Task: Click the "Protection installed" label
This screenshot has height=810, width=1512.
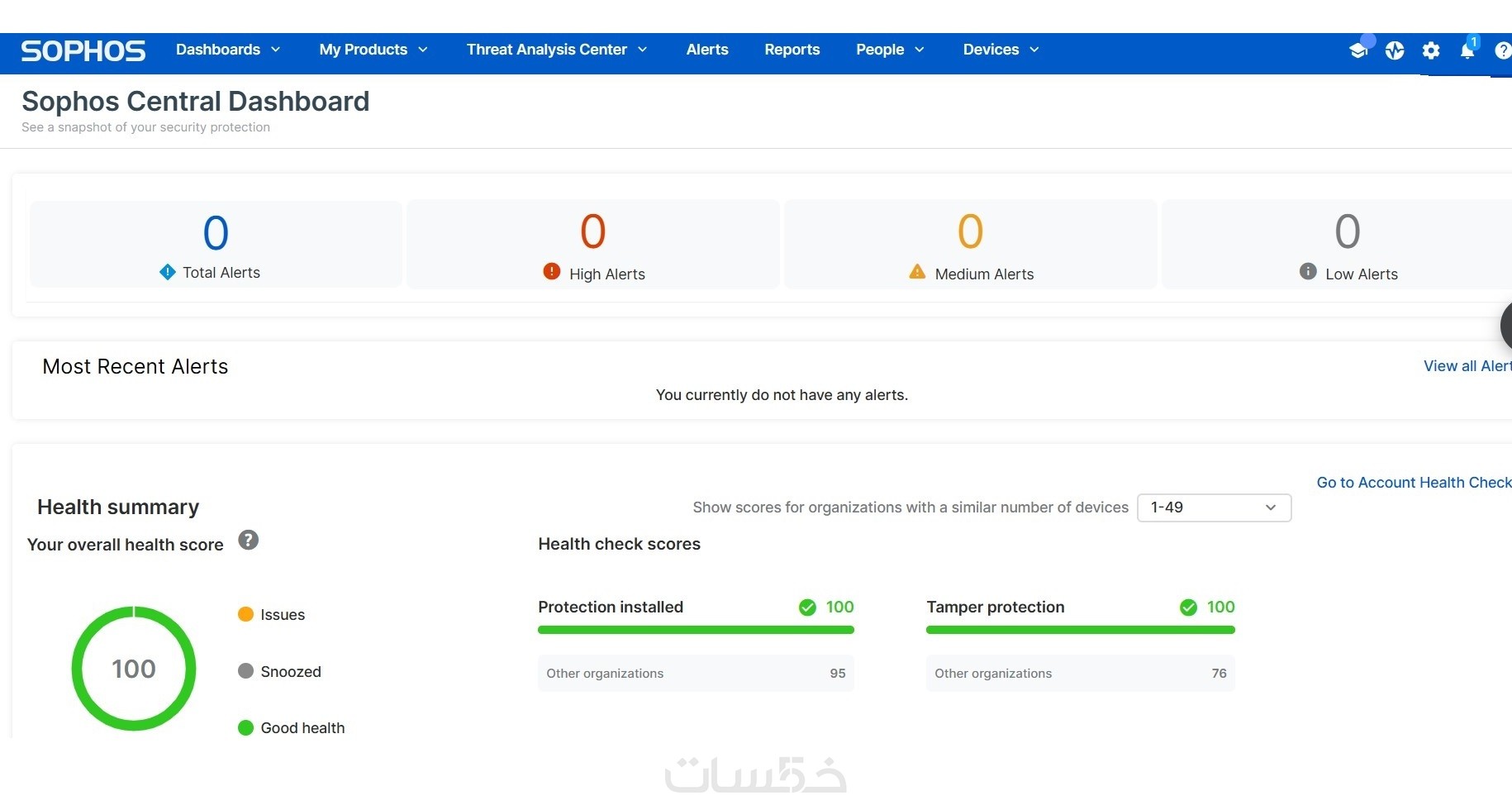Action: (611, 607)
